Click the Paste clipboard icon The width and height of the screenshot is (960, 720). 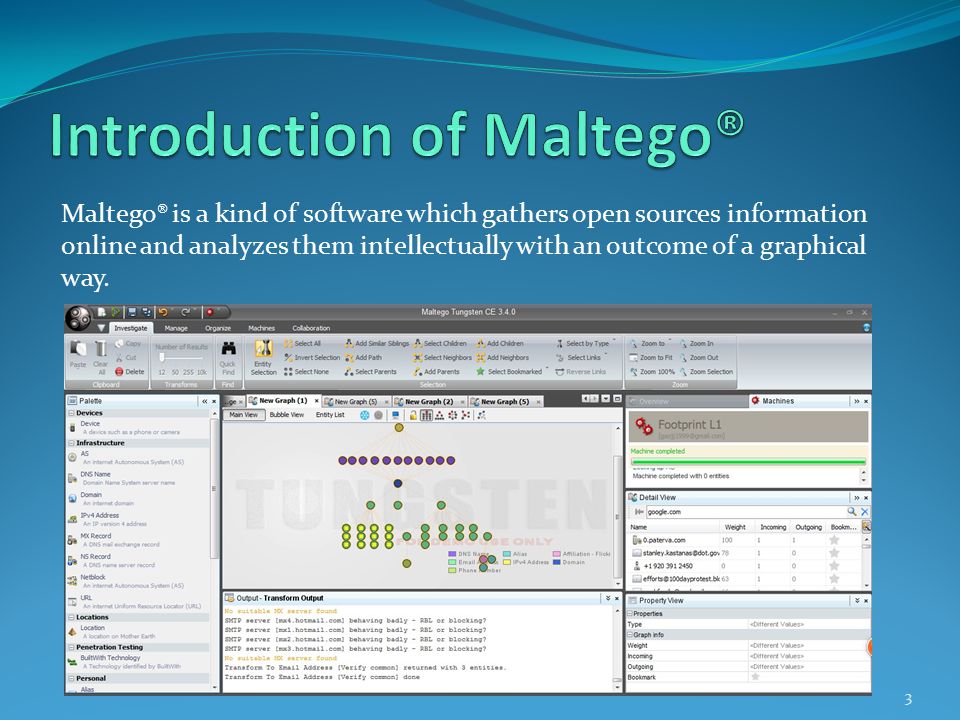click(x=78, y=349)
